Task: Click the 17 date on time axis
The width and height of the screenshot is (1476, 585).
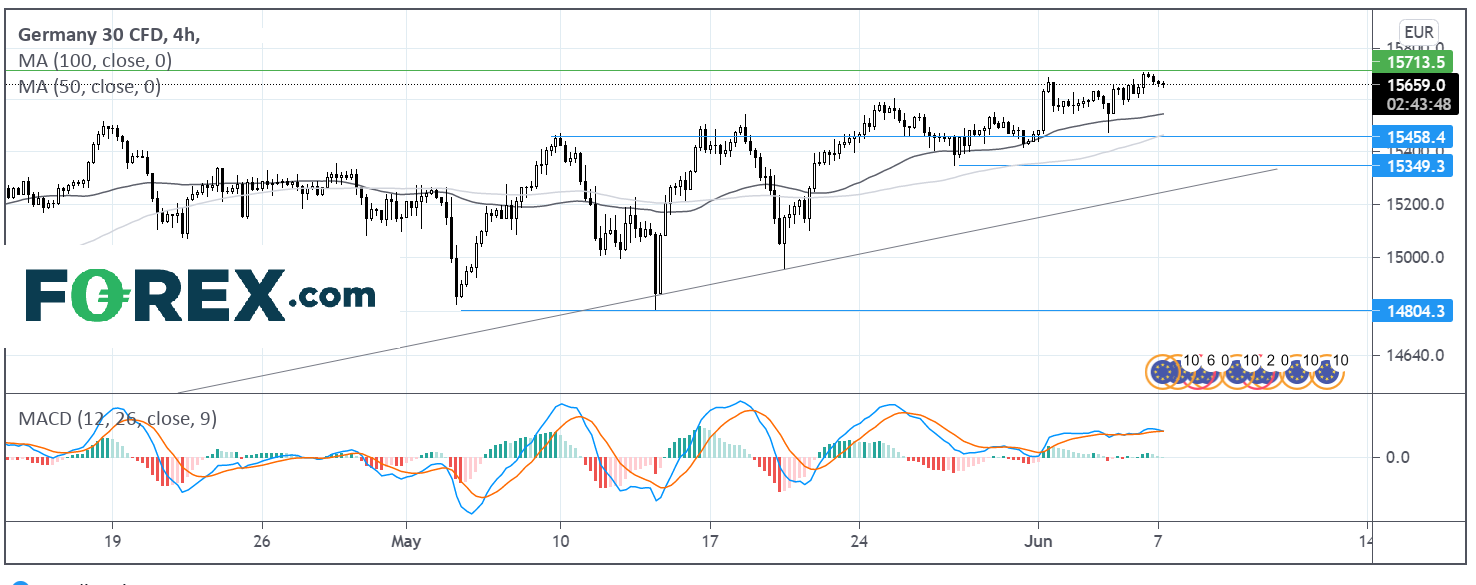Action: 709,540
